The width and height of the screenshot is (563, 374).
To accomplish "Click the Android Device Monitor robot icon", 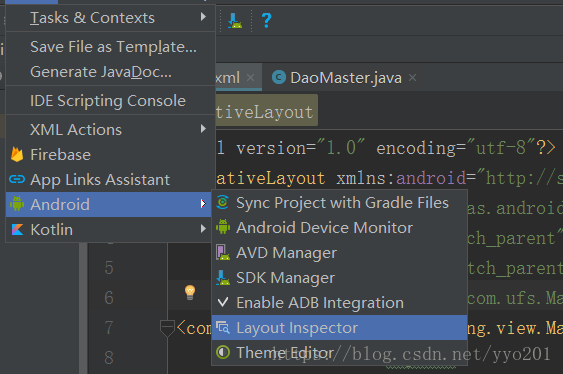I will 223,227.
